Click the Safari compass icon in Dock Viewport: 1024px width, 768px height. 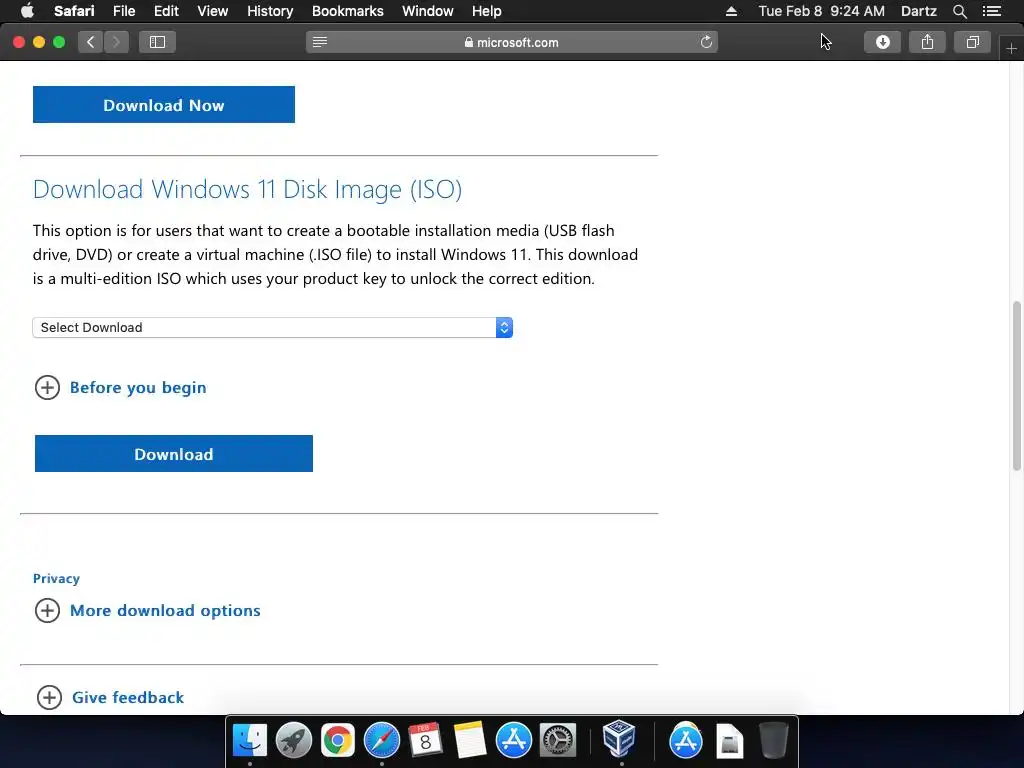point(381,740)
